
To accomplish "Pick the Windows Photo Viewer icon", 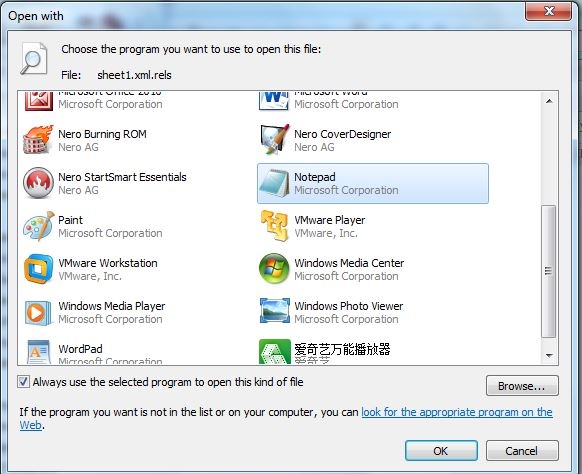I will pyautogui.click(x=275, y=311).
